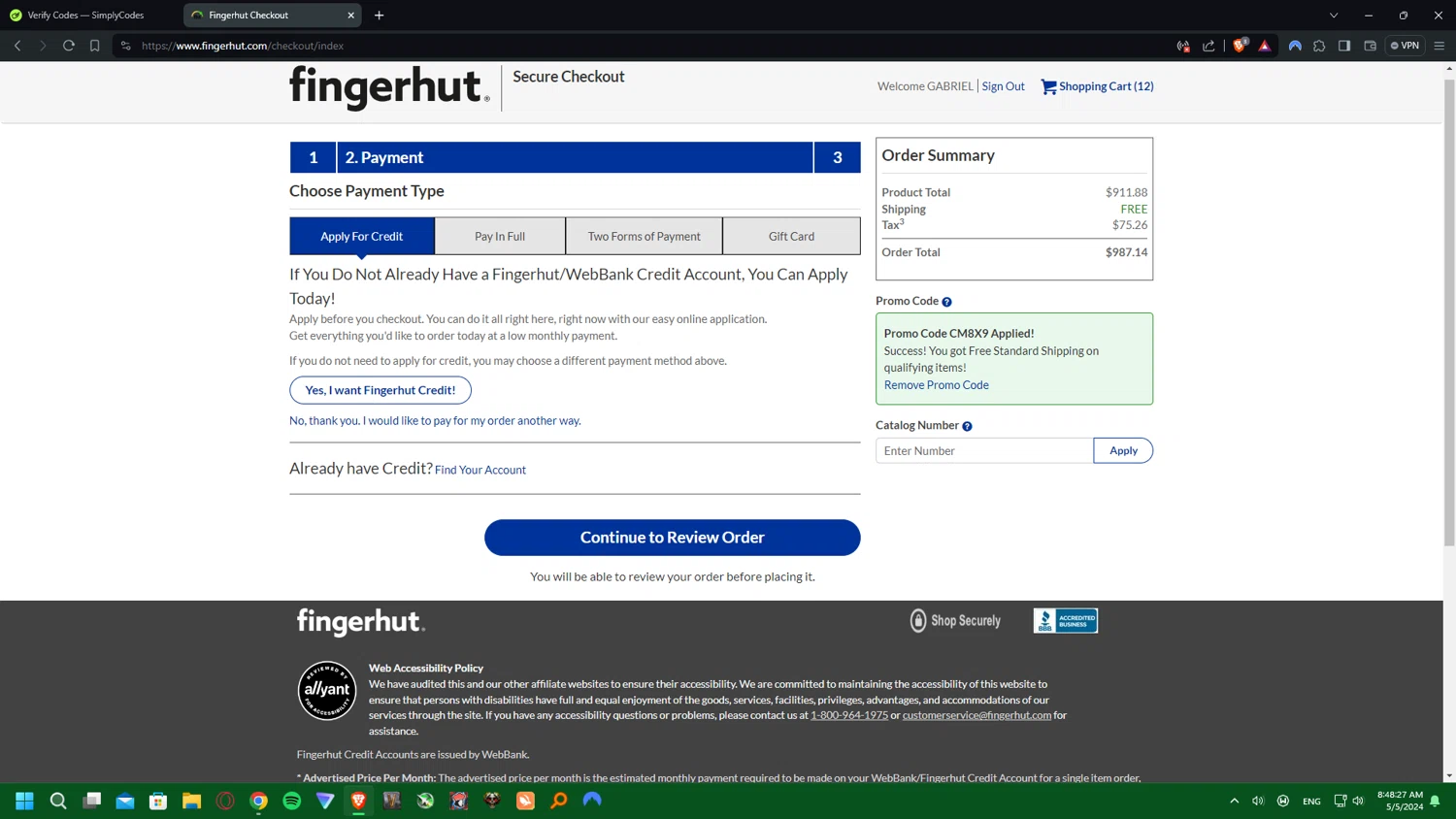Switch to the Verify Codes SimplyCodes browser tab

(87, 15)
